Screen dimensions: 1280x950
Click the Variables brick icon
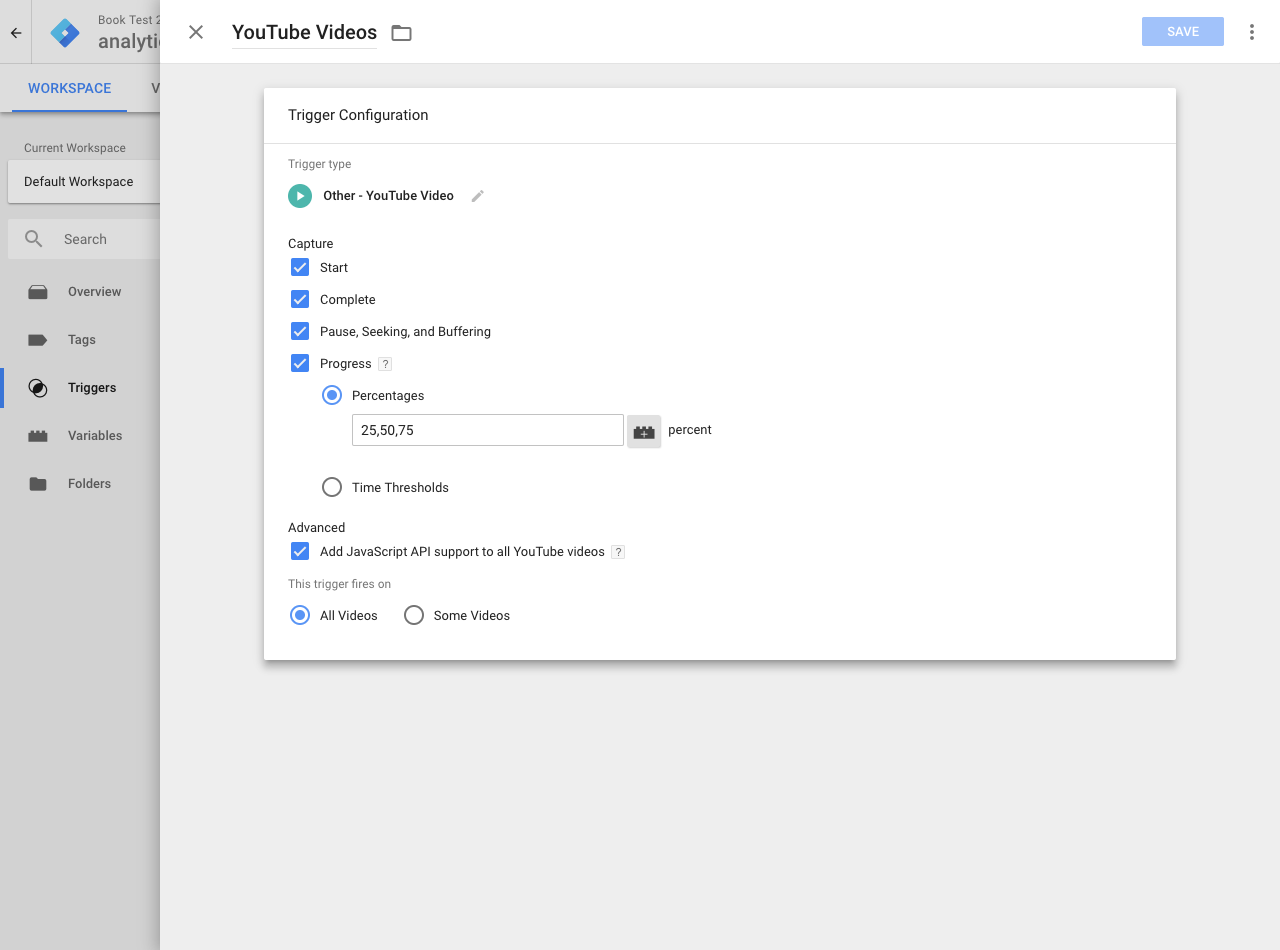click(x=38, y=436)
